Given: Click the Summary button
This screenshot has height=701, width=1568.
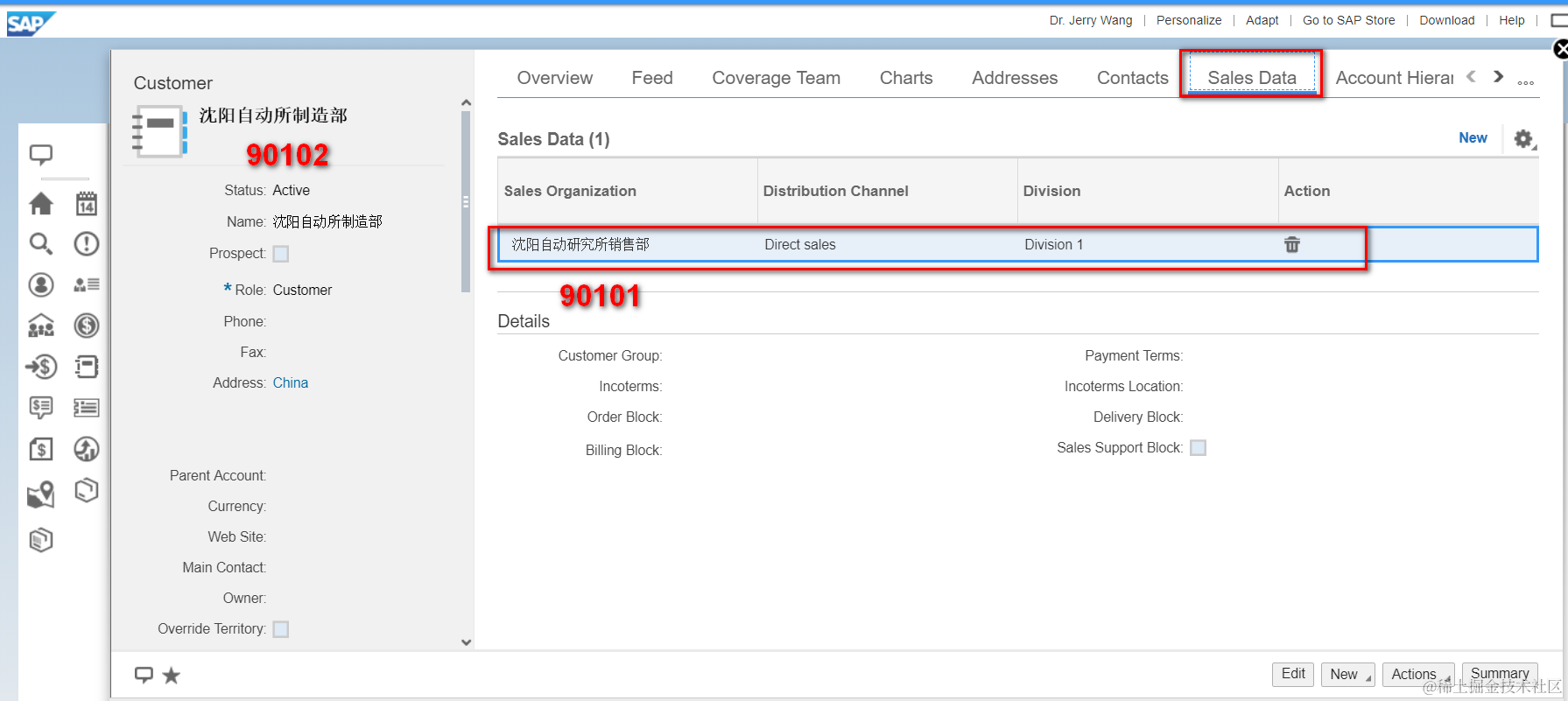Looking at the screenshot, I should point(1500,674).
